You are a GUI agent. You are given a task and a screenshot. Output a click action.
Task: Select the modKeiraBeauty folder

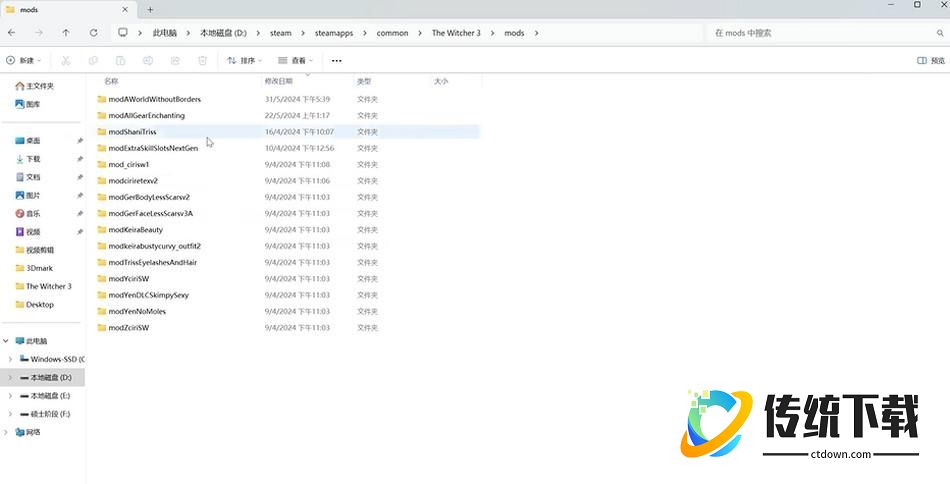(x=135, y=230)
